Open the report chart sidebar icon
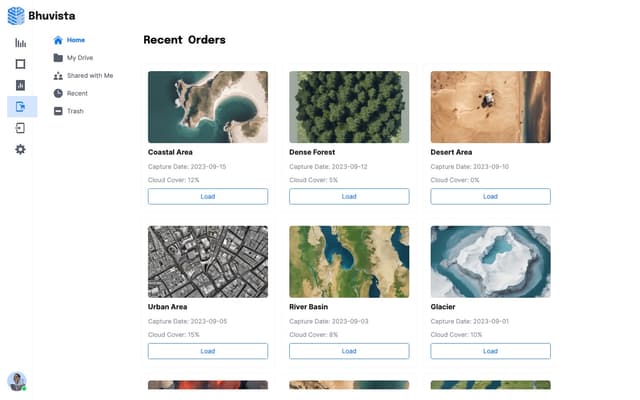This screenshot has width=640, height=400. pos(20,85)
